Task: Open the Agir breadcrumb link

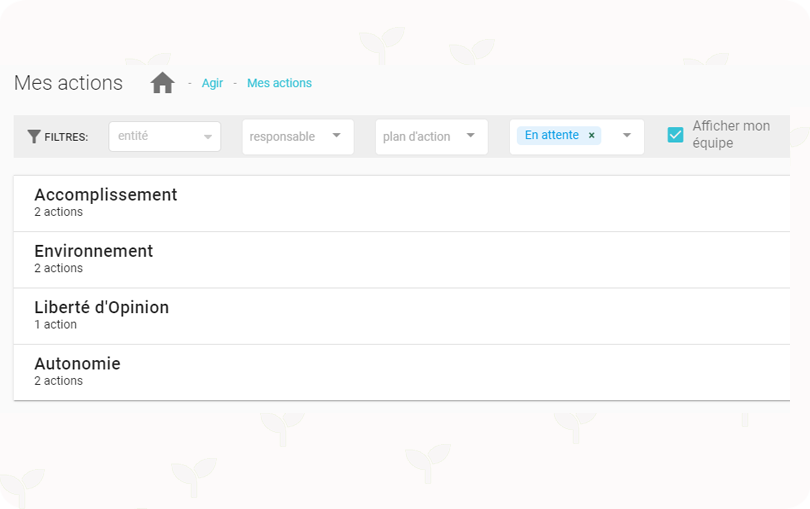Action: click(x=212, y=83)
